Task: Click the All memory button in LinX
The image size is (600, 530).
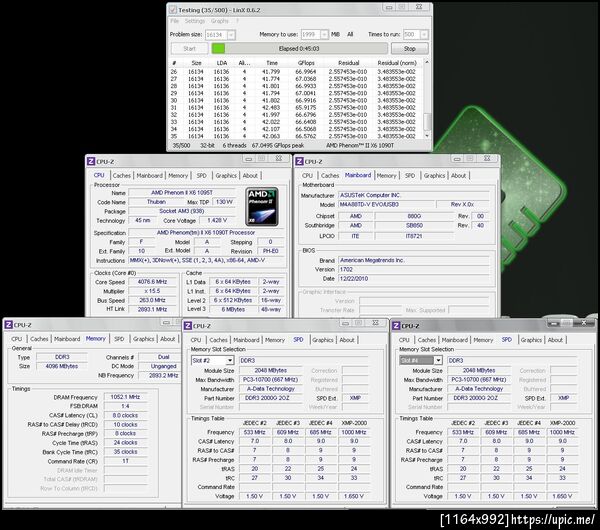Action: (350, 34)
